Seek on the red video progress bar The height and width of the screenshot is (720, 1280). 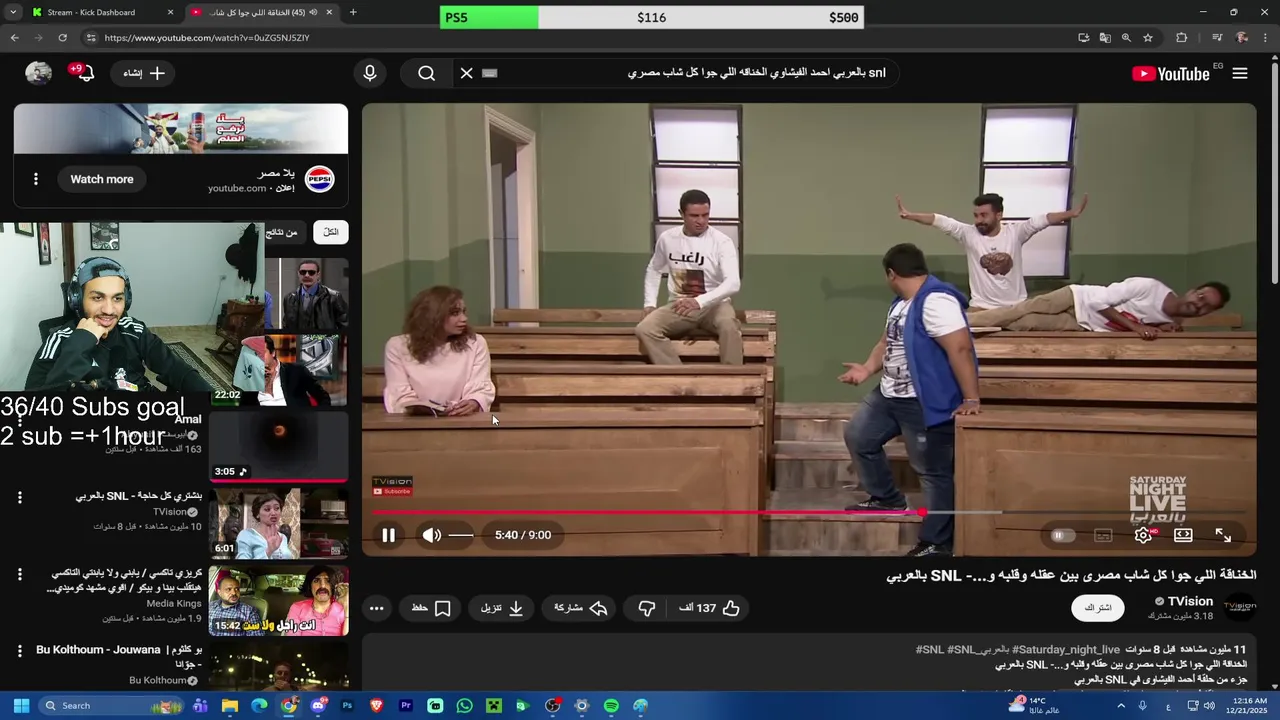pos(808,512)
